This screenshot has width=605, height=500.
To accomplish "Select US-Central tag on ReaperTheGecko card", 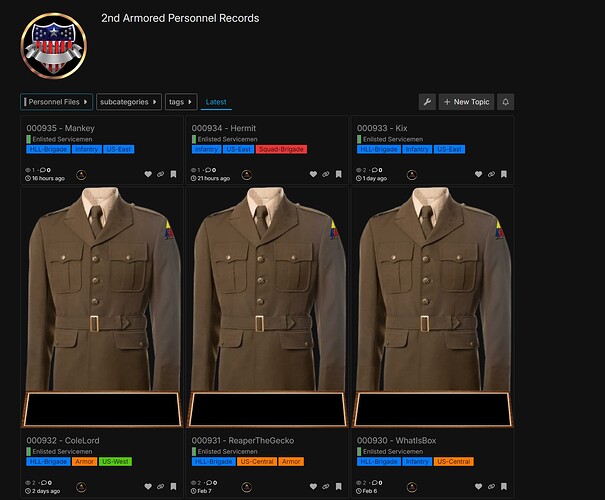I will coord(257,461).
